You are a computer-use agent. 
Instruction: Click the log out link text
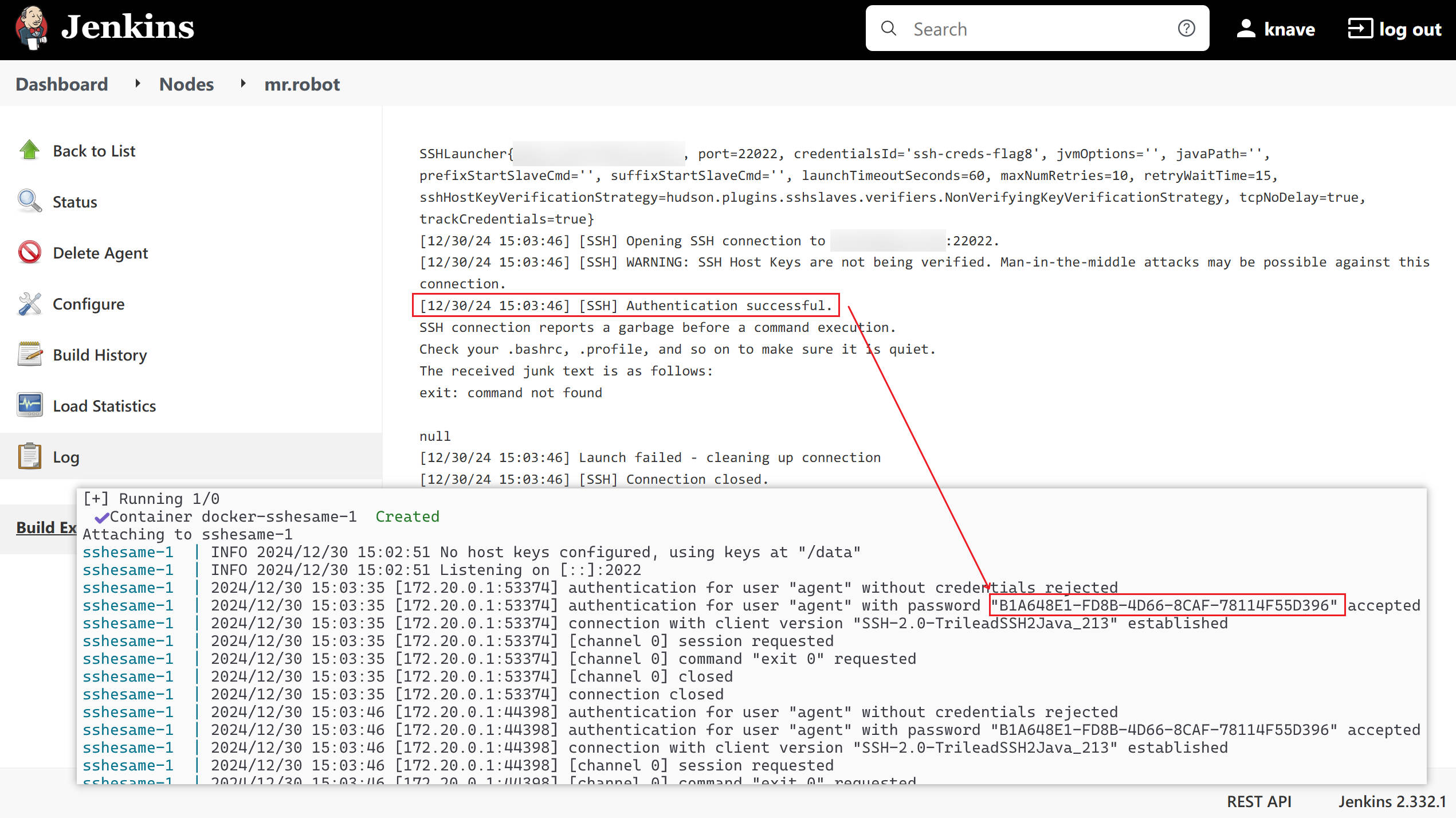pyautogui.click(x=1410, y=29)
